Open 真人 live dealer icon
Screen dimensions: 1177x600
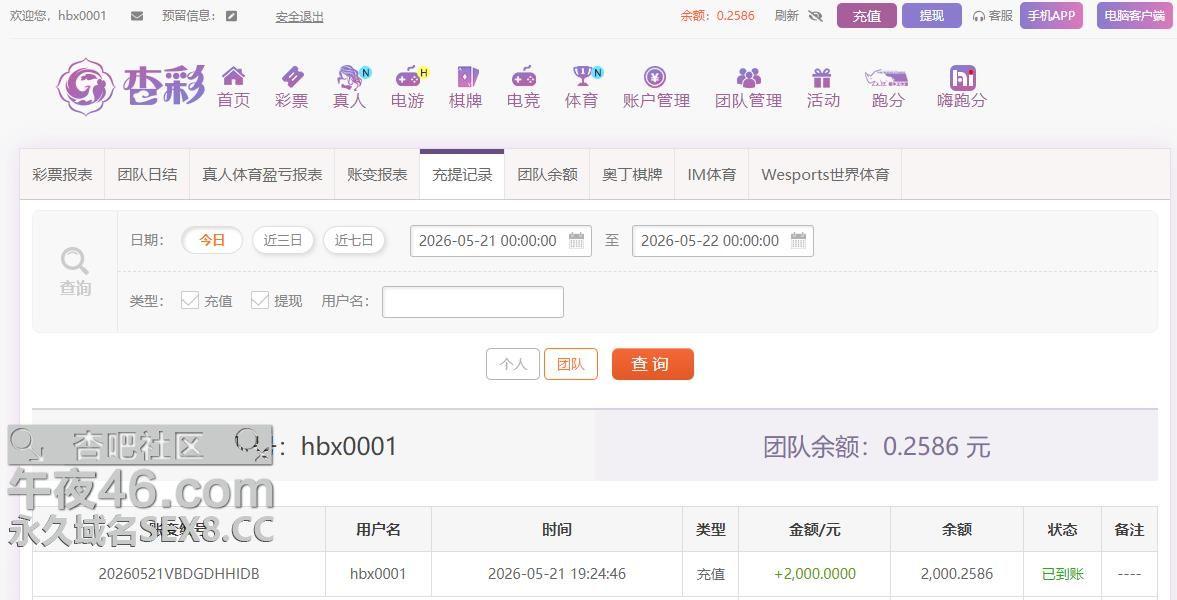349,76
